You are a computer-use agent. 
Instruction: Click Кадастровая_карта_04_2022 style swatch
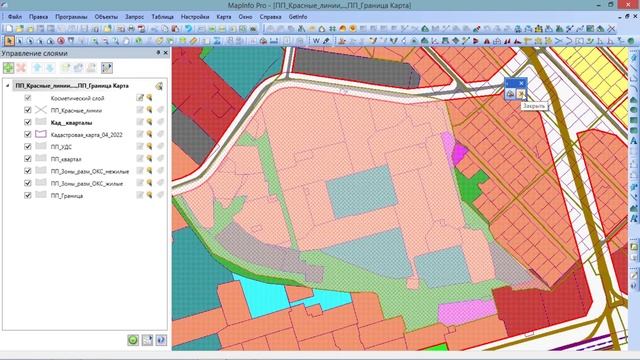(41, 134)
